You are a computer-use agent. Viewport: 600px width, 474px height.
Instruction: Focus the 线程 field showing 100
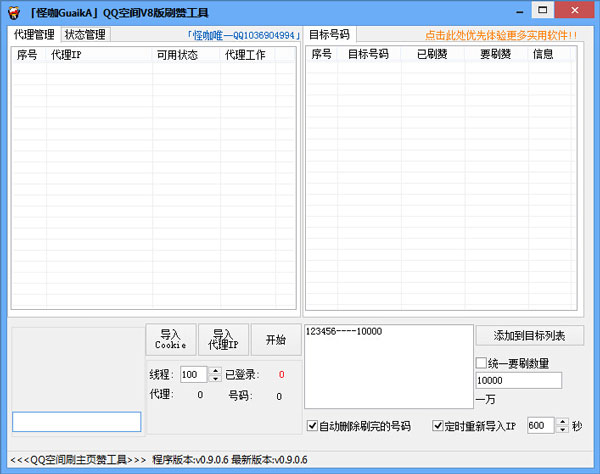coord(194,374)
